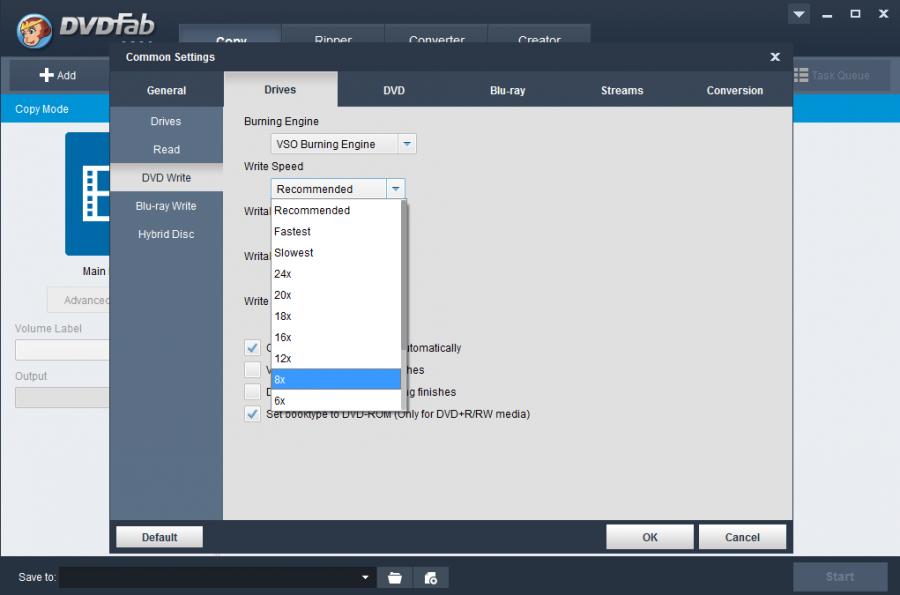Switch to the Streams settings tab
The height and width of the screenshot is (595, 900).
pos(622,90)
